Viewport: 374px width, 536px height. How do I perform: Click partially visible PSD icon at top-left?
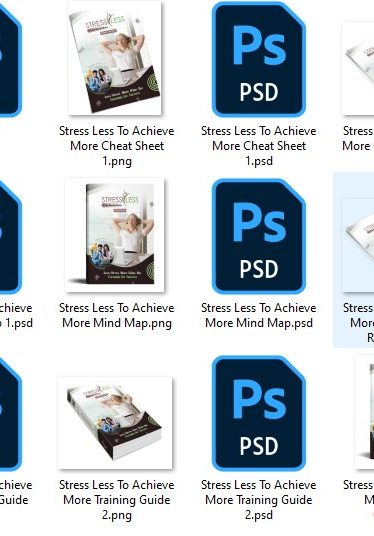[x=10, y=59]
